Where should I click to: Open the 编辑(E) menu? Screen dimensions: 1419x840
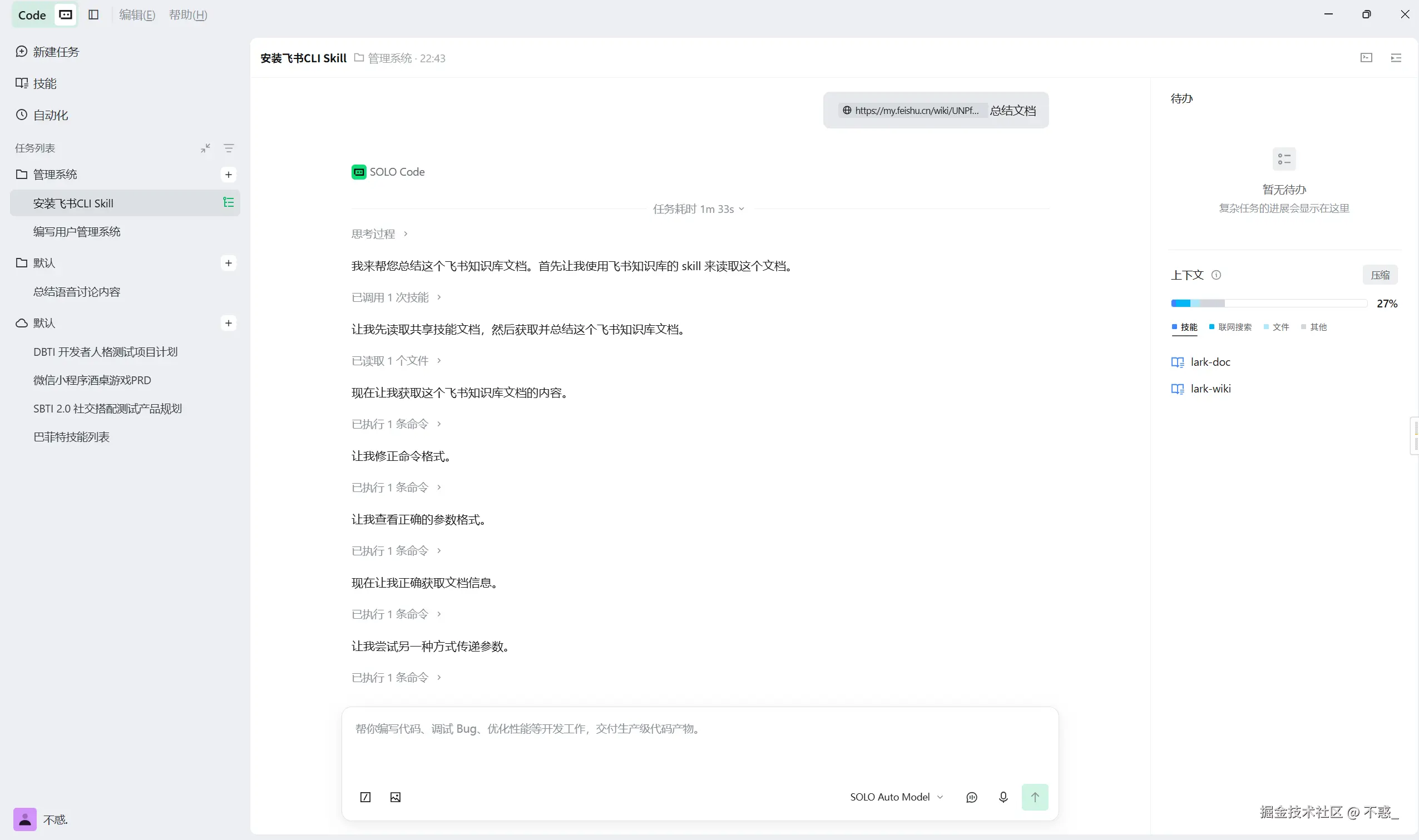(137, 14)
